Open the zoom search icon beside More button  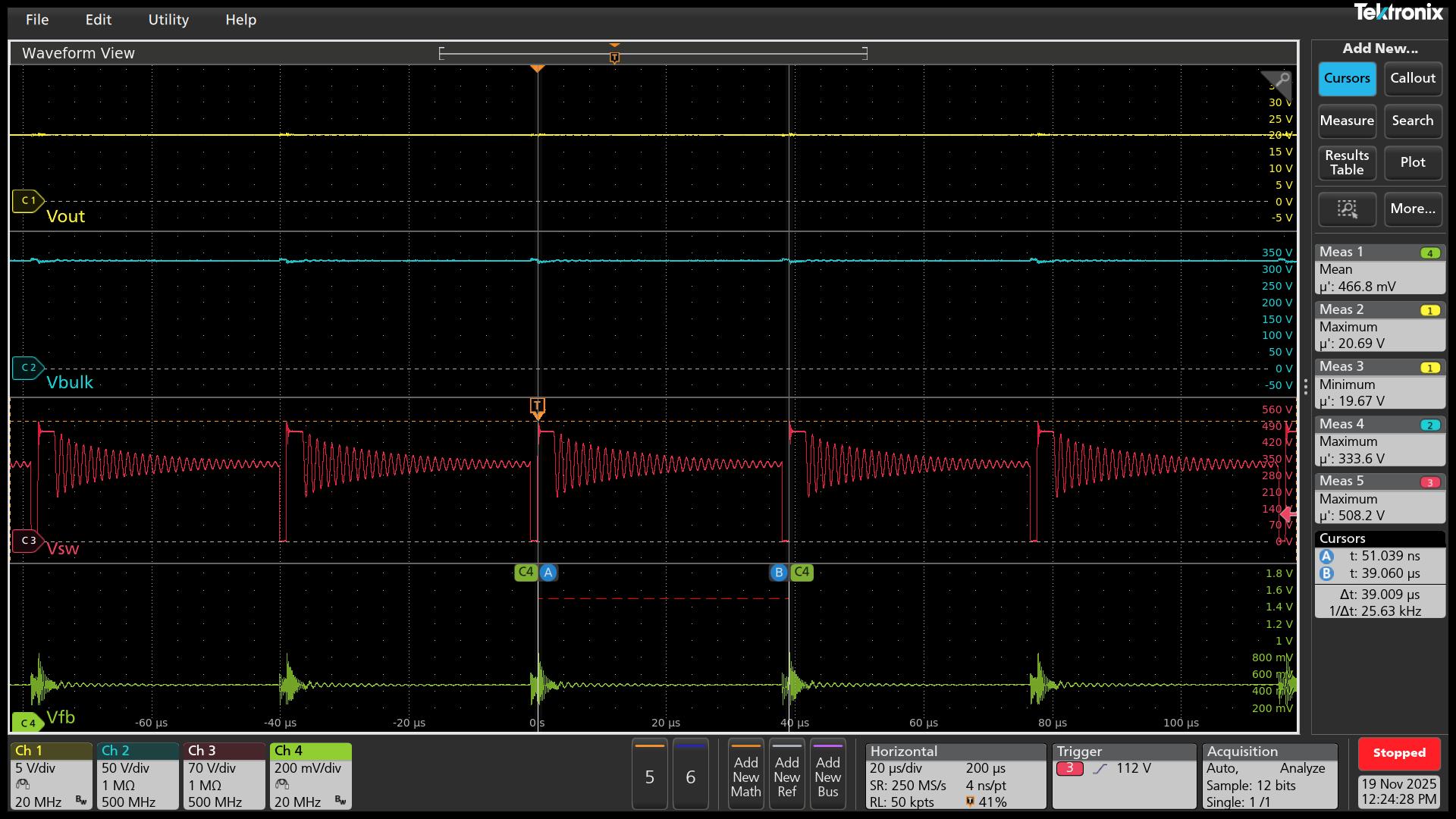(1347, 209)
